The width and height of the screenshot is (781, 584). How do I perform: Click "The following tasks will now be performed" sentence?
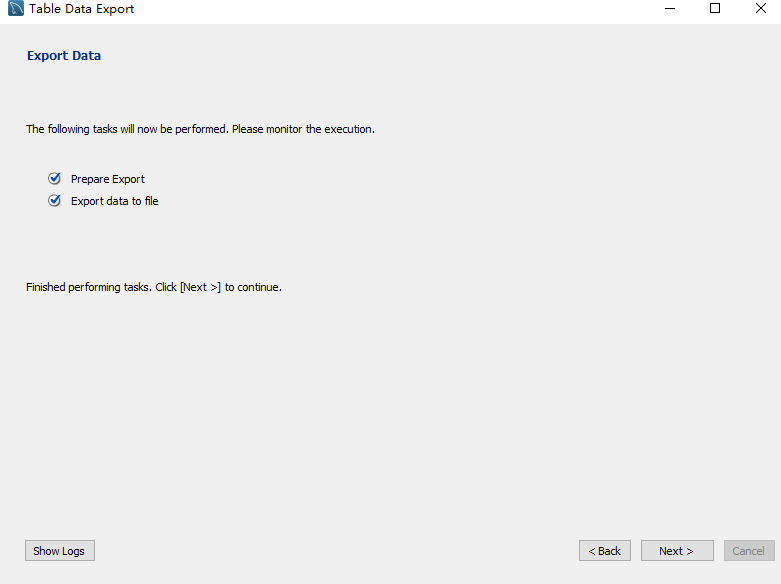tap(127, 129)
